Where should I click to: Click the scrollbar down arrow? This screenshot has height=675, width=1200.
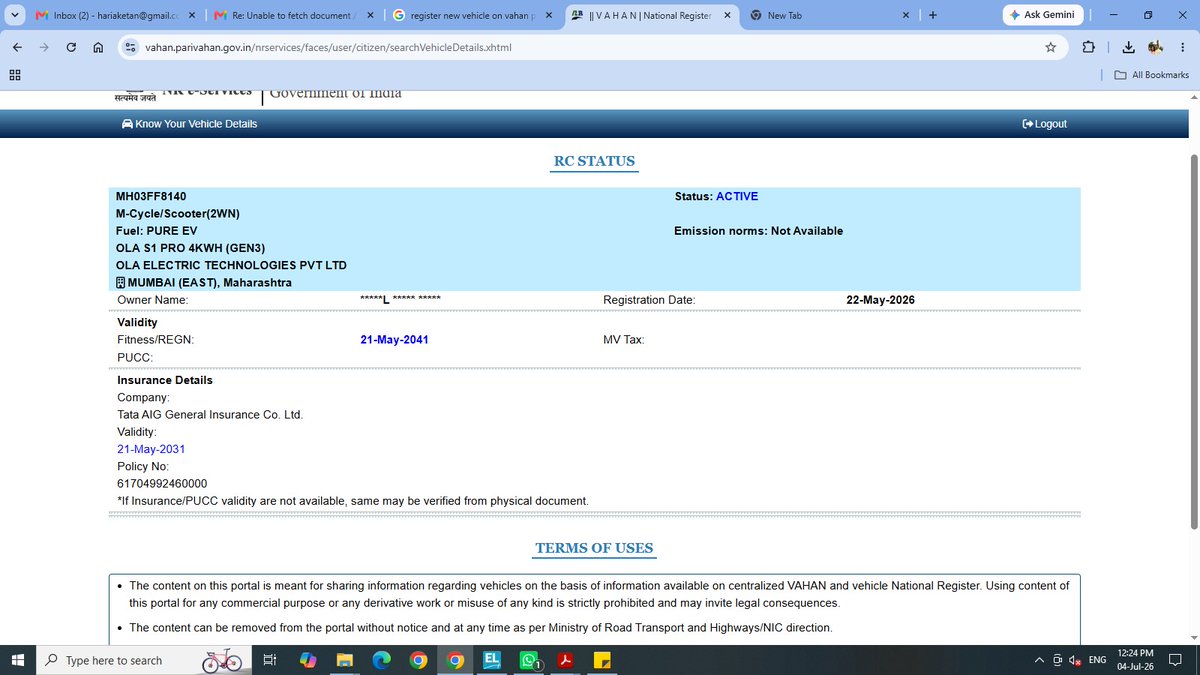point(1193,638)
